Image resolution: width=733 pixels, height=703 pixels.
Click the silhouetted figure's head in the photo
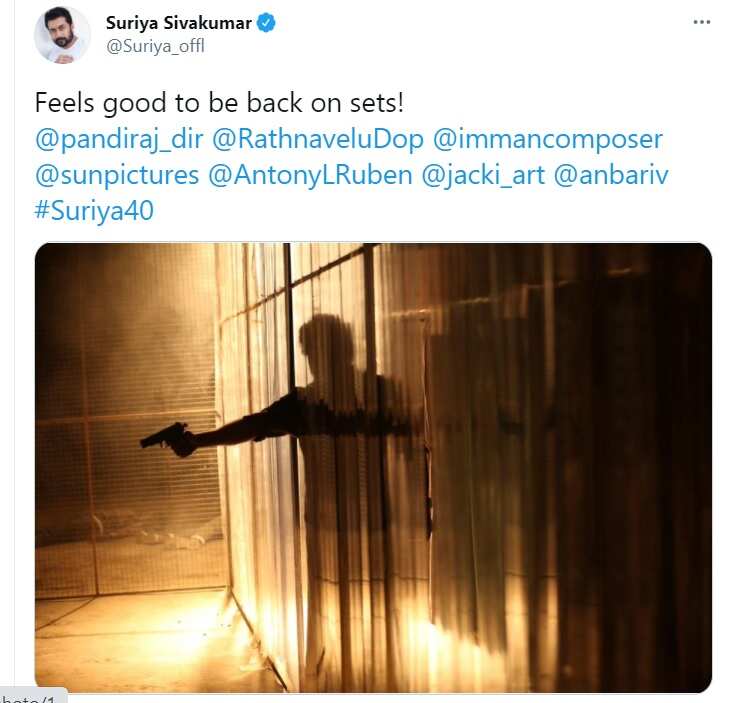pos(324,341)
